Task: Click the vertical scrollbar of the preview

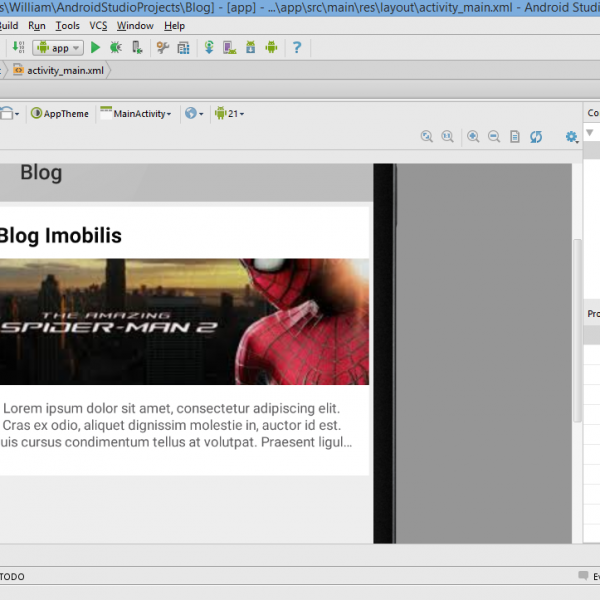Action: [x=577, y=331]
